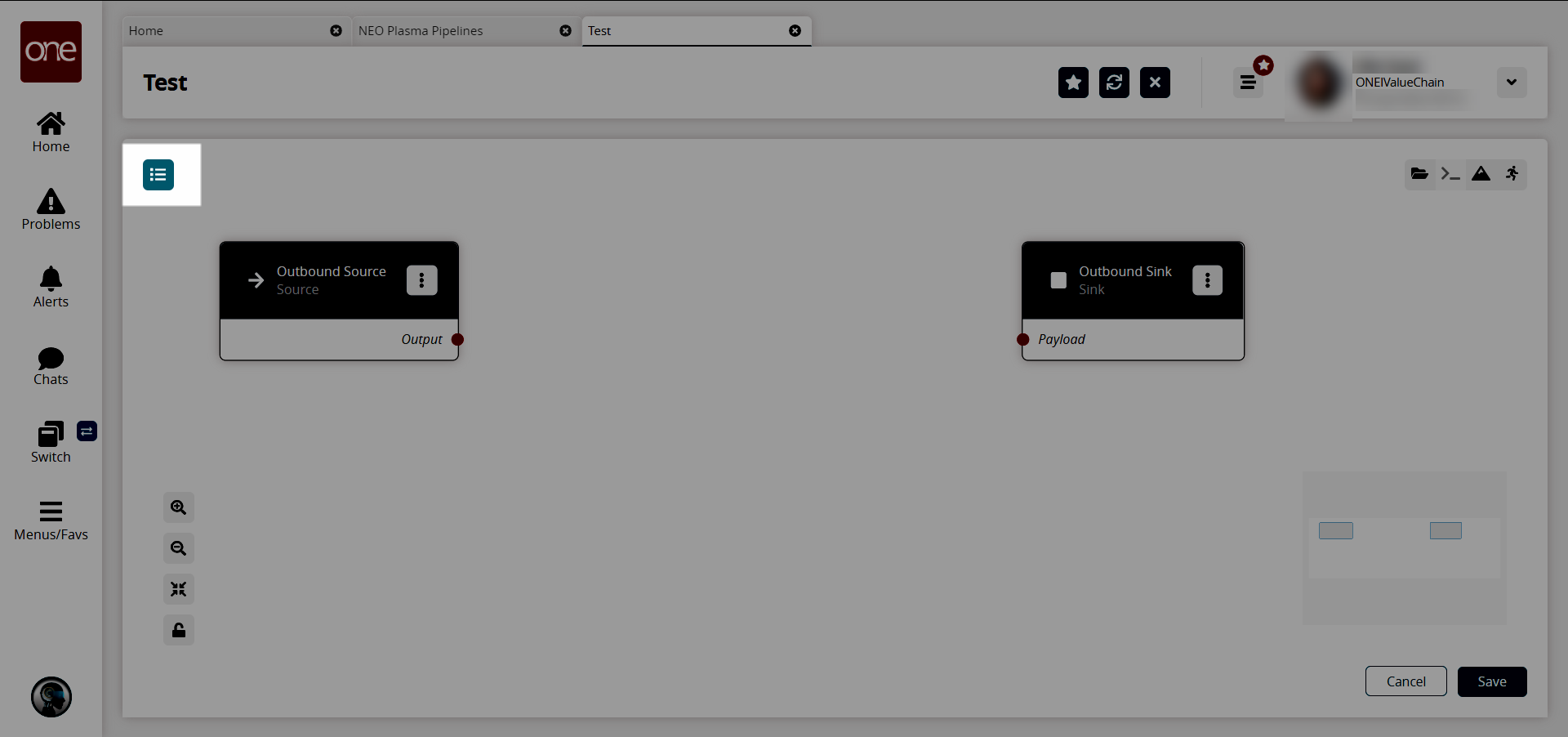Click the Sink node in the minimap

click(x=1445, y=531)
